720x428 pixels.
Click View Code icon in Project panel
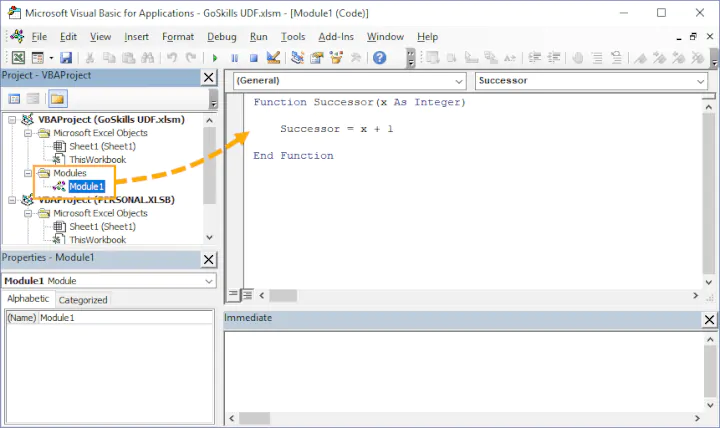click(x=14, y=99)
